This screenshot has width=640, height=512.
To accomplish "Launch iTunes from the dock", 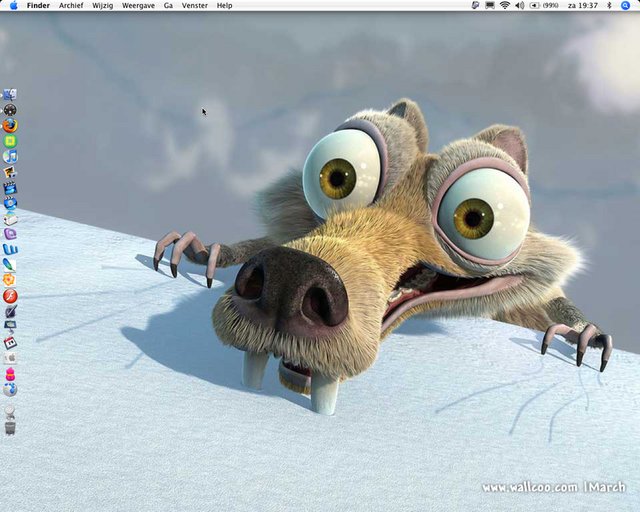I will pyautogui.click(x=10, y=156).
